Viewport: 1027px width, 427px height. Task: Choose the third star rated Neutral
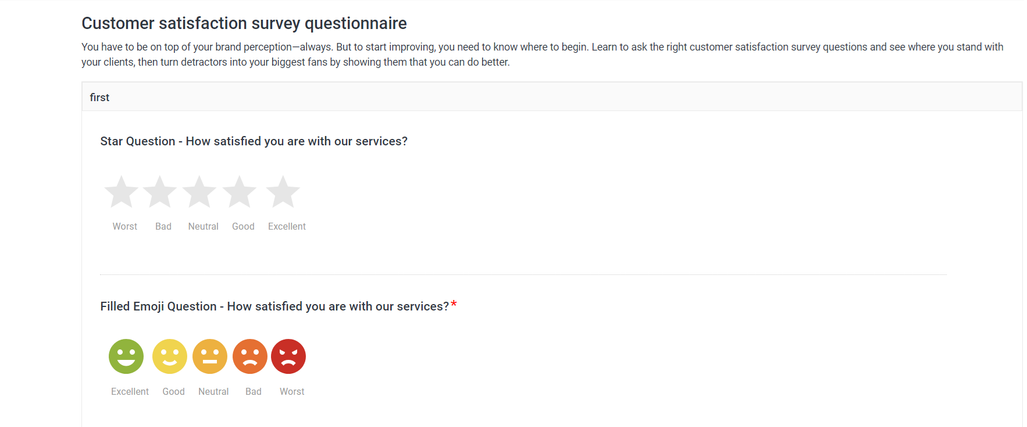point(200,192)
